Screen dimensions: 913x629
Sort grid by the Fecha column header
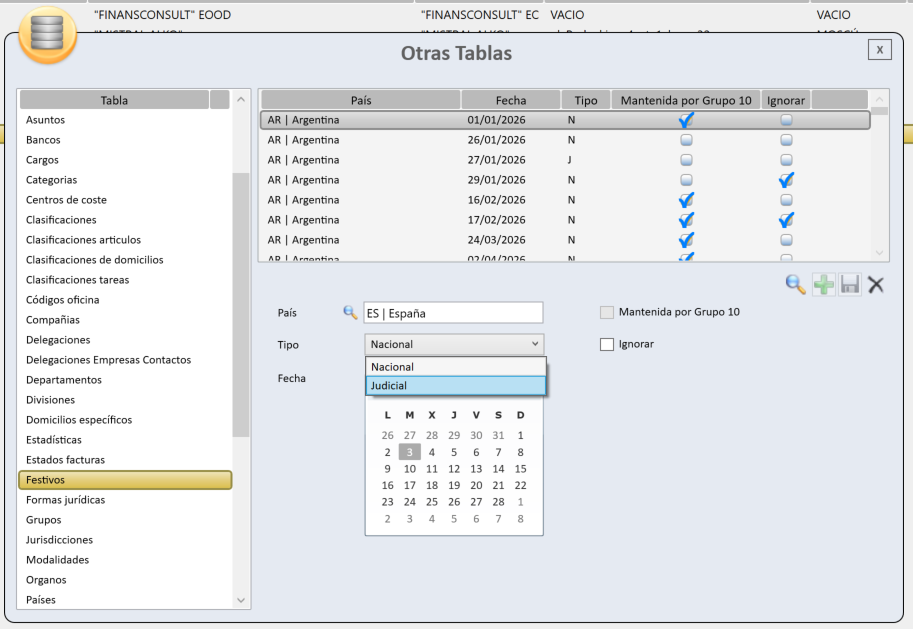[510, 100]
